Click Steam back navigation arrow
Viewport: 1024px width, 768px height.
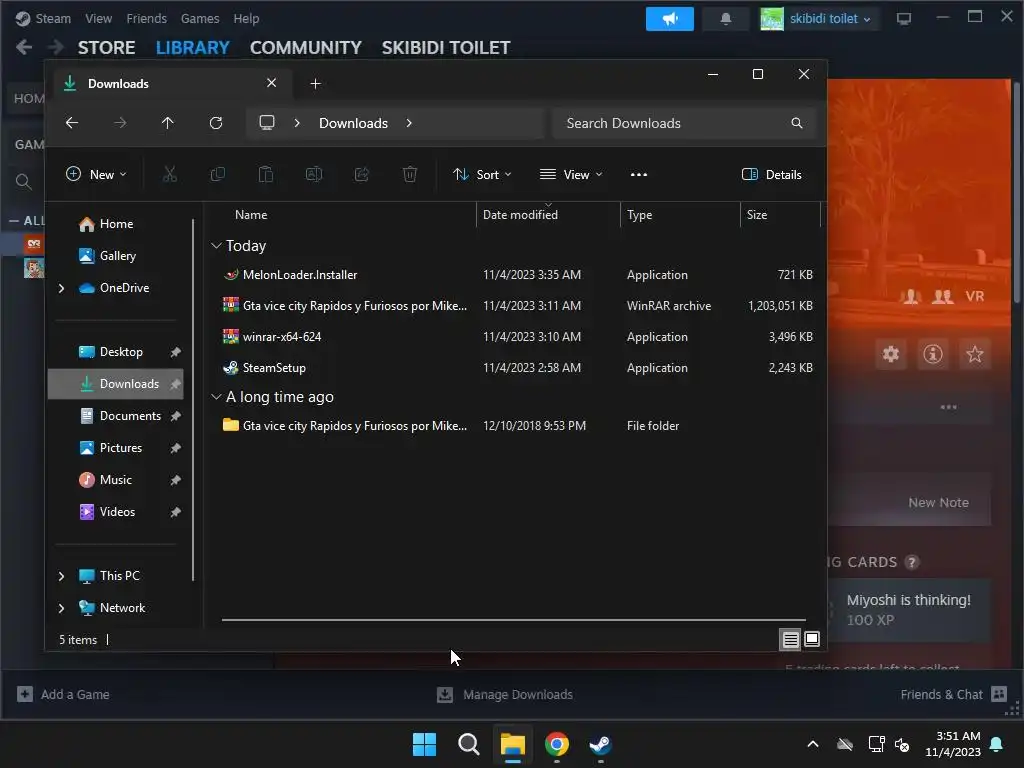24,47
